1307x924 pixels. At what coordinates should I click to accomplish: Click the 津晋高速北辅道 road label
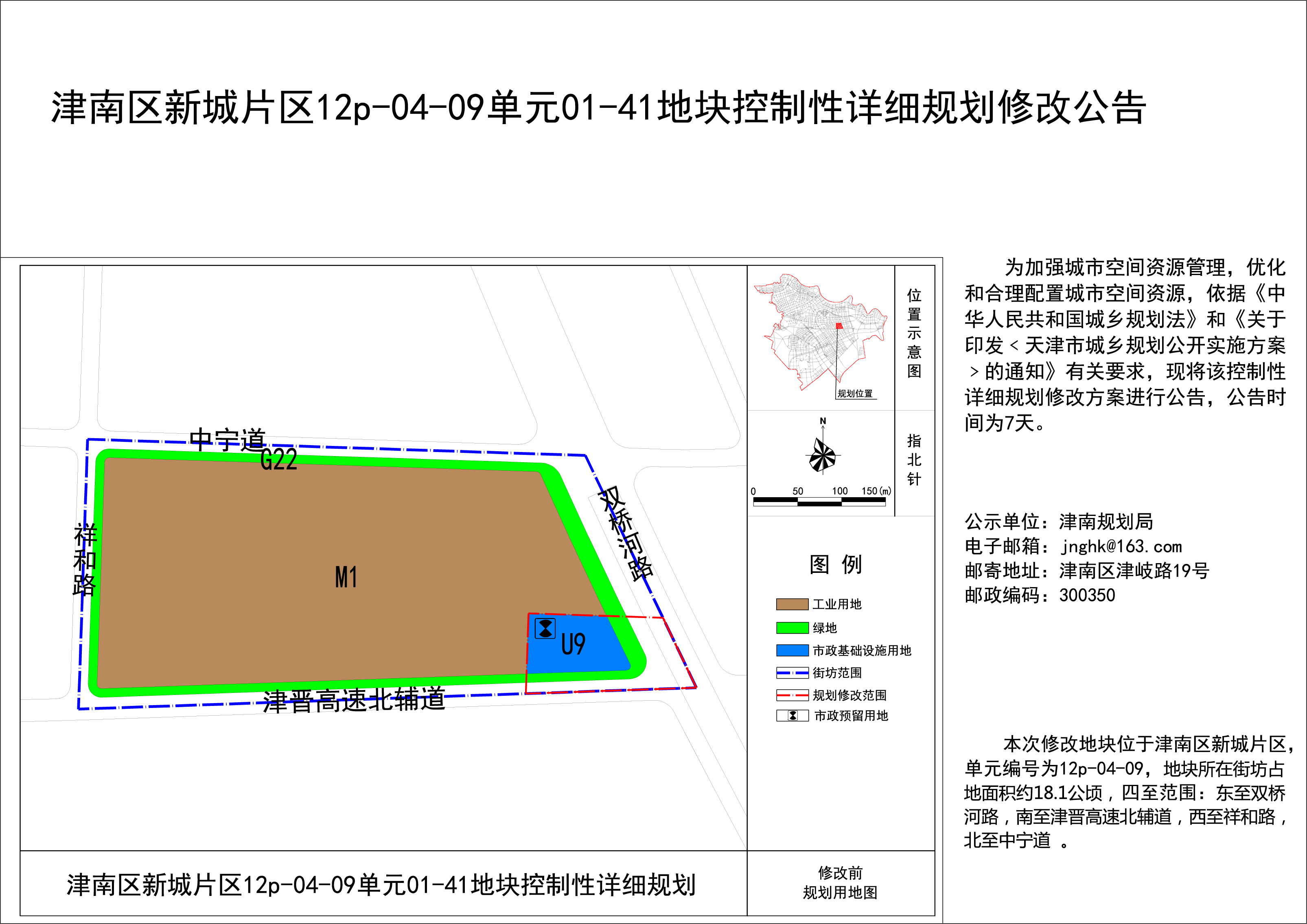point(353,700)
